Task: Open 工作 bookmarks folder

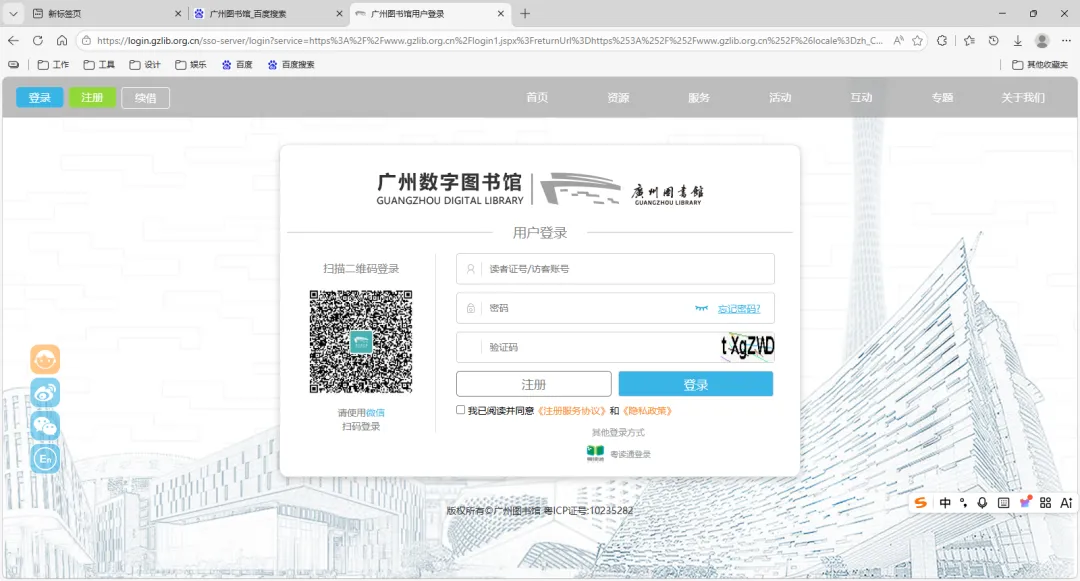Action: (53, 65)
